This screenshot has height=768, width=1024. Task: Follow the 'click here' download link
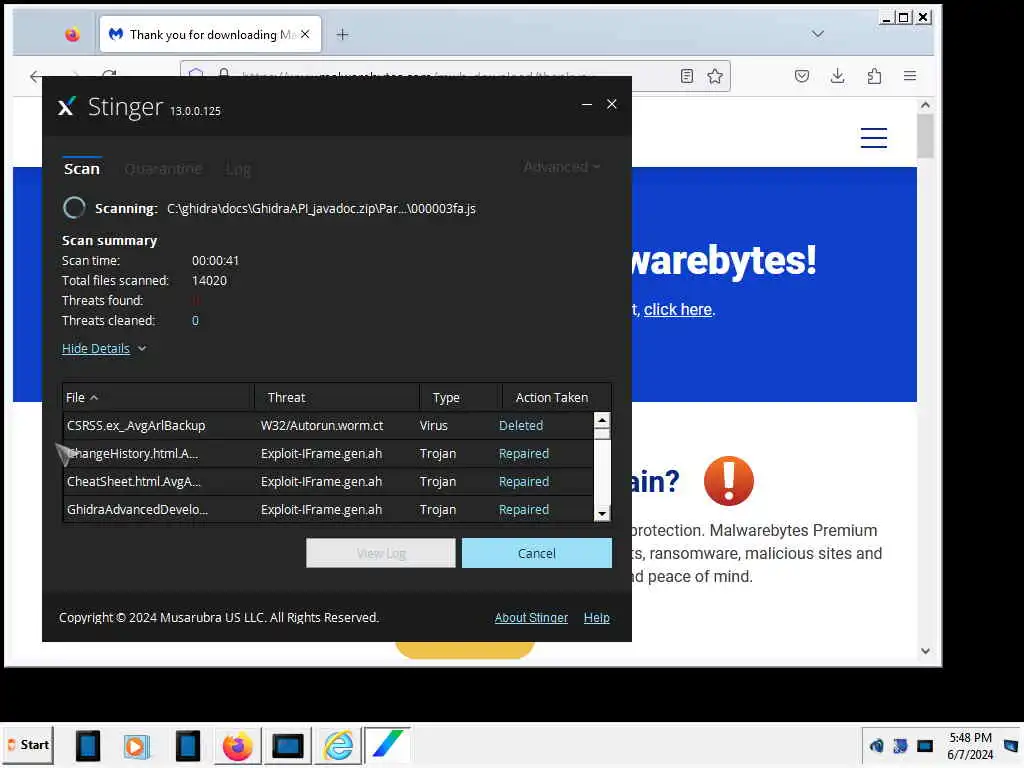pyautogui.click(x=677, y=310)
